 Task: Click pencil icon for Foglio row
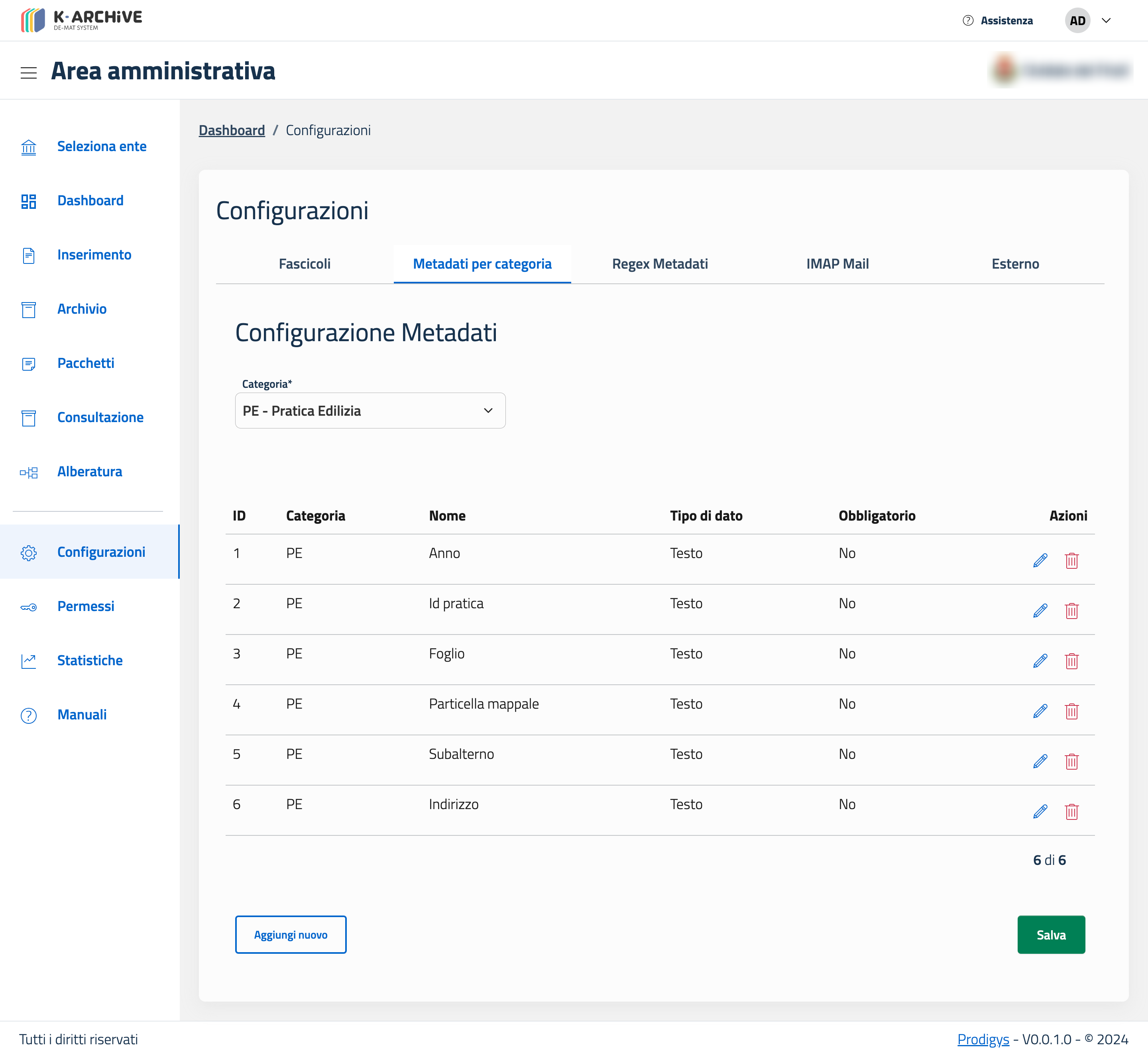point(1040,661)
